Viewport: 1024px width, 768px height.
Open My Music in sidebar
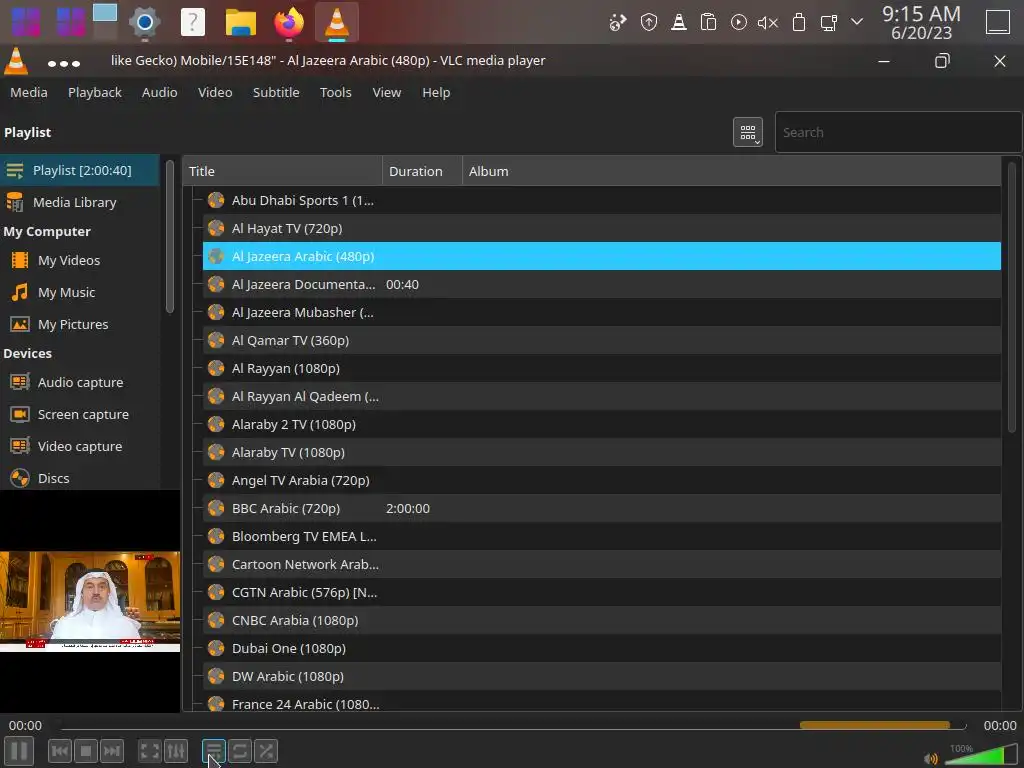(x=80, y=293)
